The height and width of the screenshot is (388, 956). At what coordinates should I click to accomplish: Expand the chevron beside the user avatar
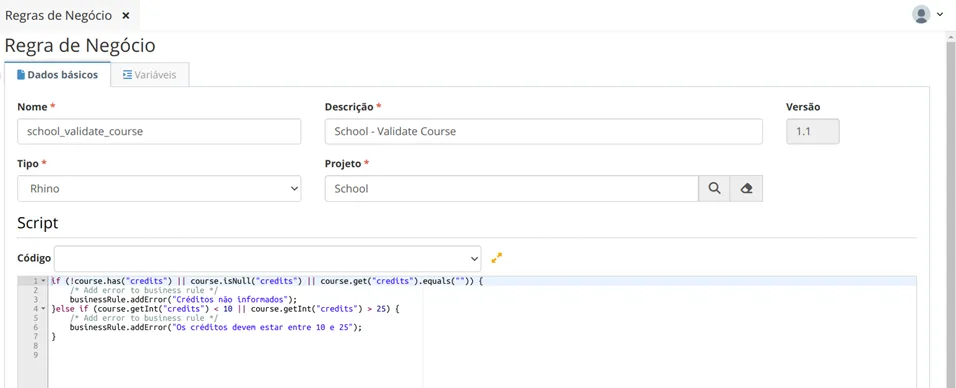(940, 15)
